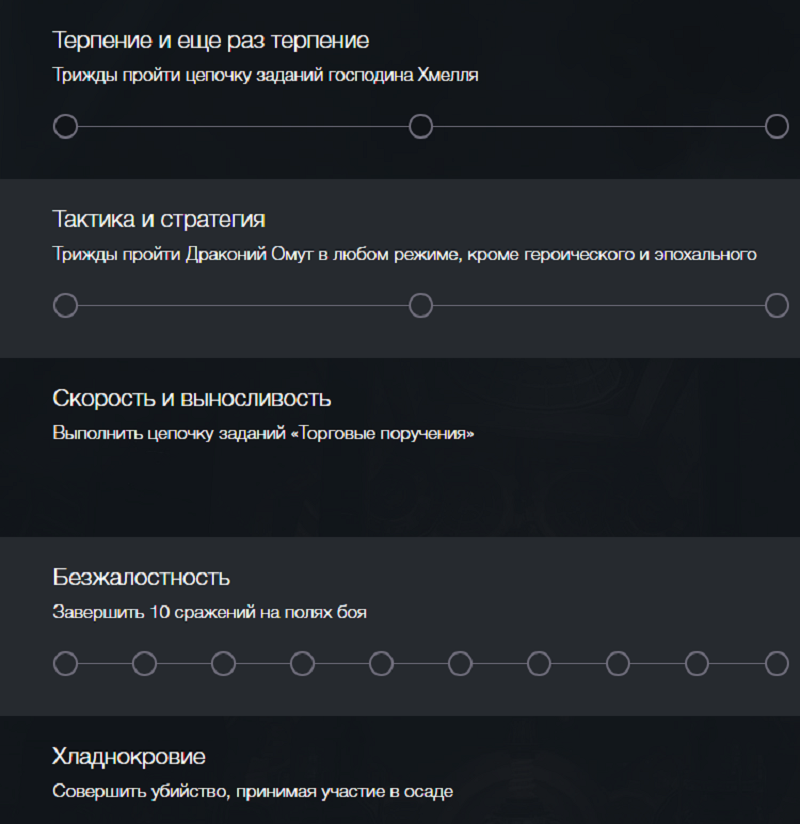Click the seventh Безжалостность progress circle
800x824 pixels.
539,663
